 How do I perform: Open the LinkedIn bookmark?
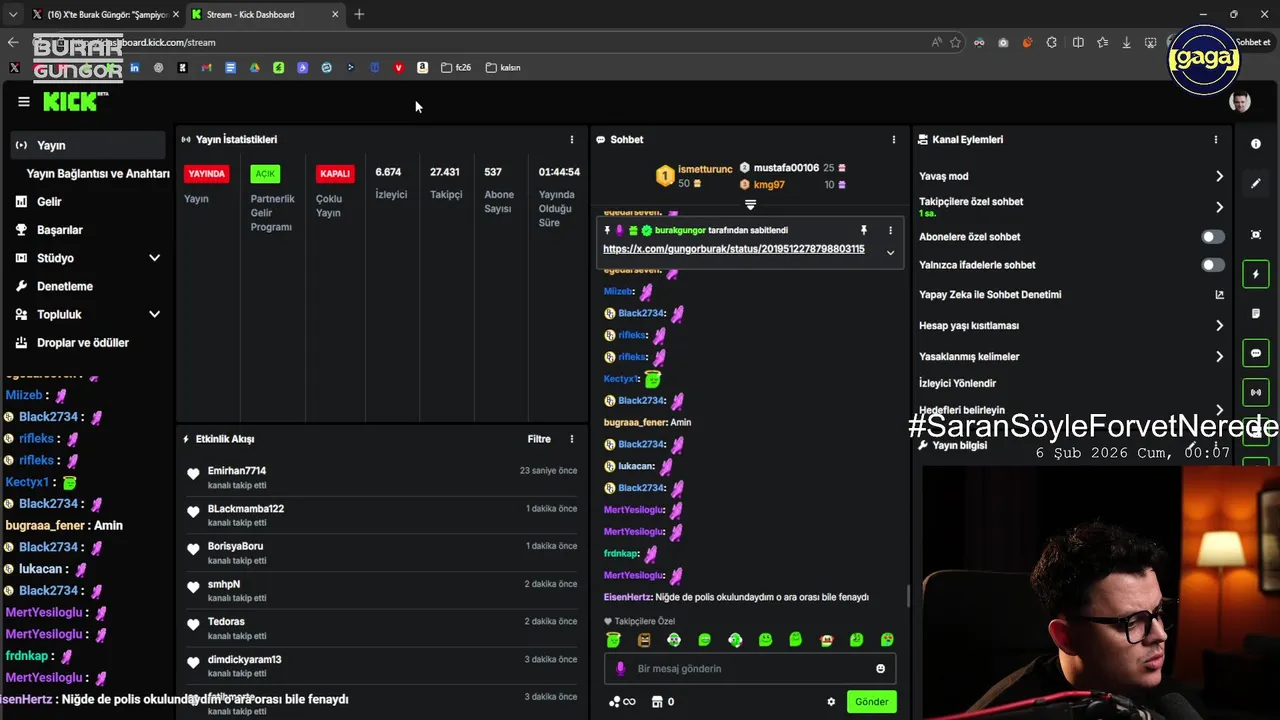pos(134,68)
